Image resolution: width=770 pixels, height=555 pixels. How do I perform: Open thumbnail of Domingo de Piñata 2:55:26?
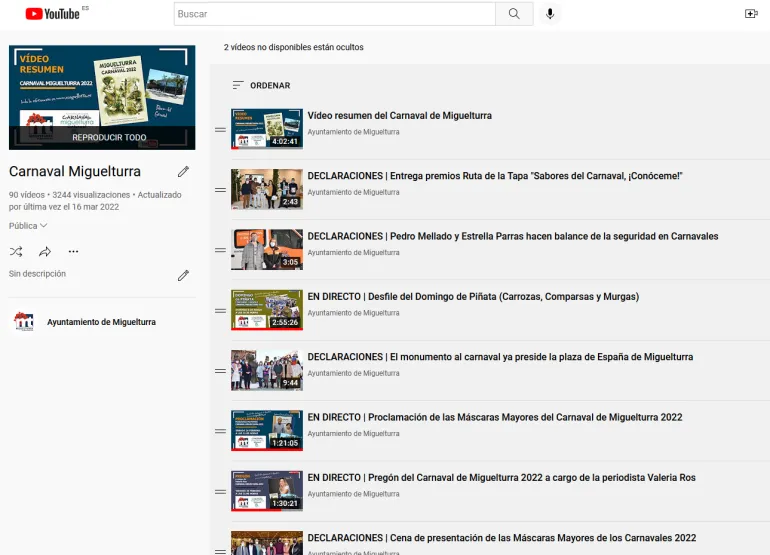point(267,310)
